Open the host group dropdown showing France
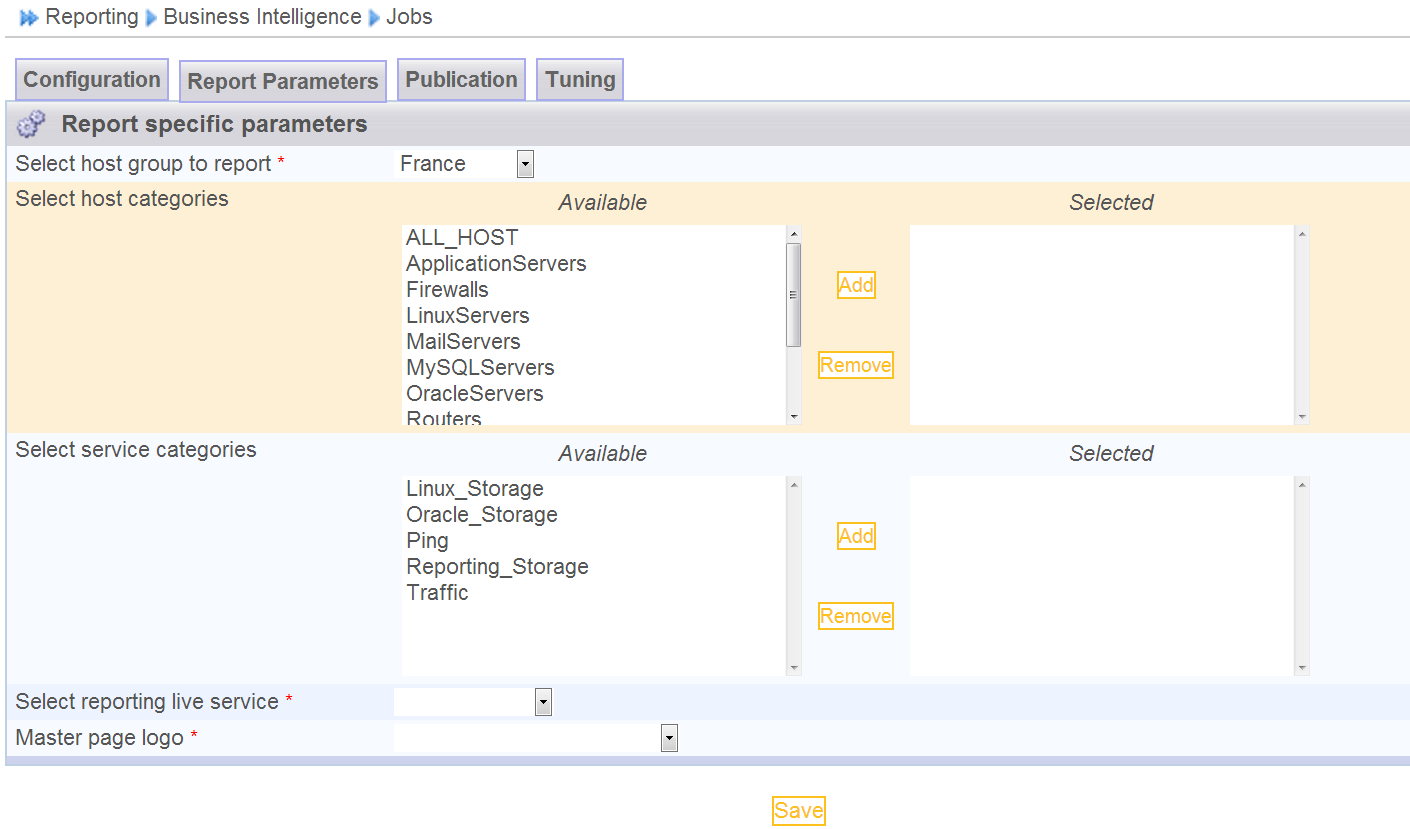Screen dimensions: 1410x829 click(465, 164)
